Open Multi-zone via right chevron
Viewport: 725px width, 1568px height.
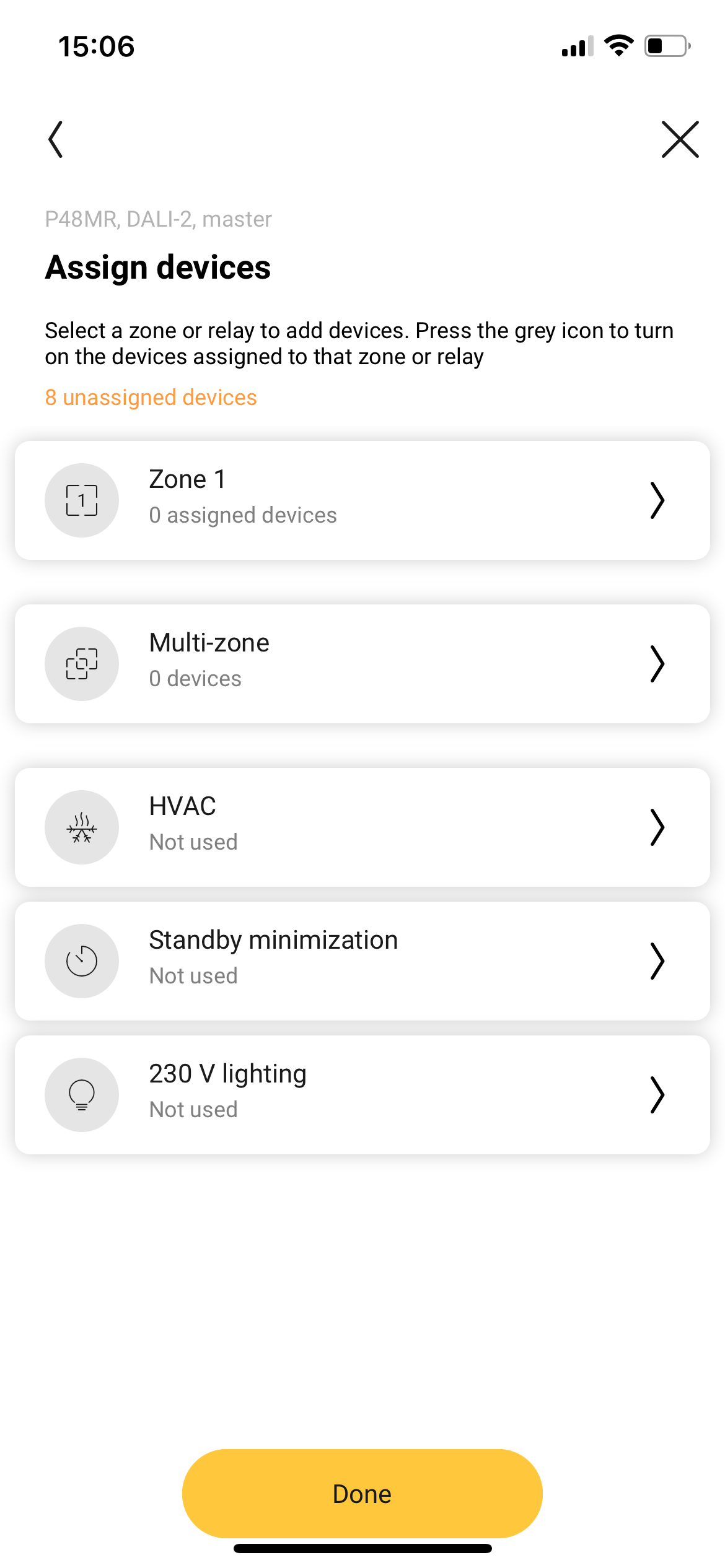coord(657,664)
